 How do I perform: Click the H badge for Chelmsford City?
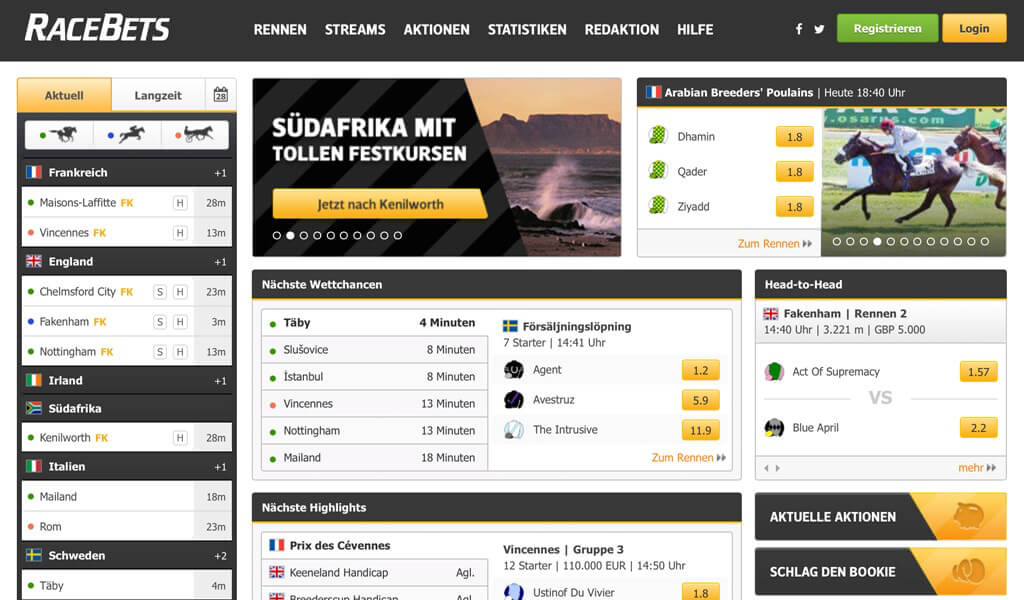coord(180,292)
